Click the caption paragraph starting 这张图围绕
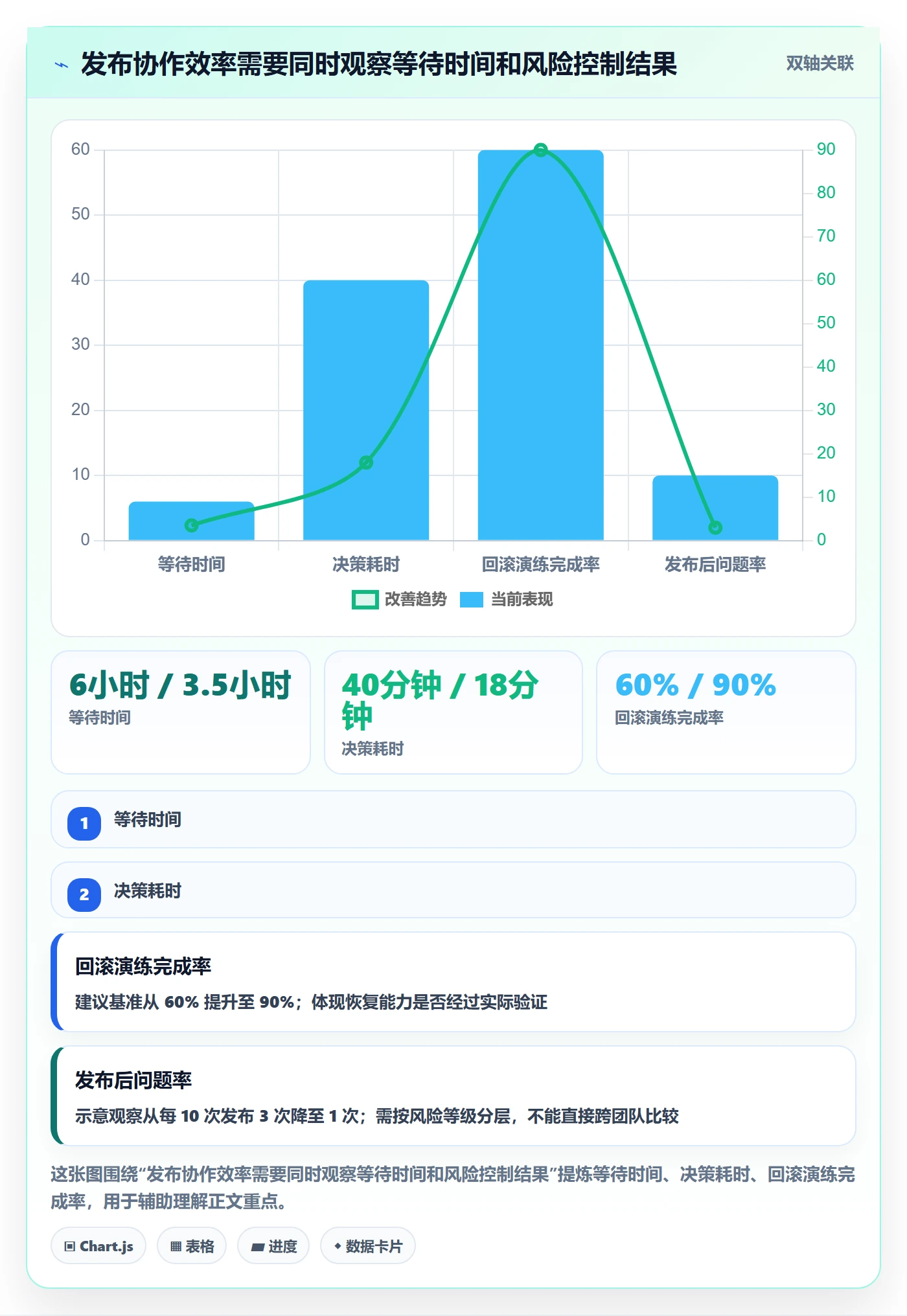 coord(453,1188)
